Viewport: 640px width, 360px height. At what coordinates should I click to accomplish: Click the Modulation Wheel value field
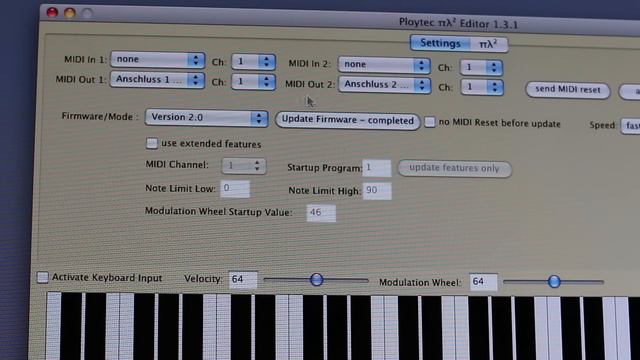coord(483,282)
